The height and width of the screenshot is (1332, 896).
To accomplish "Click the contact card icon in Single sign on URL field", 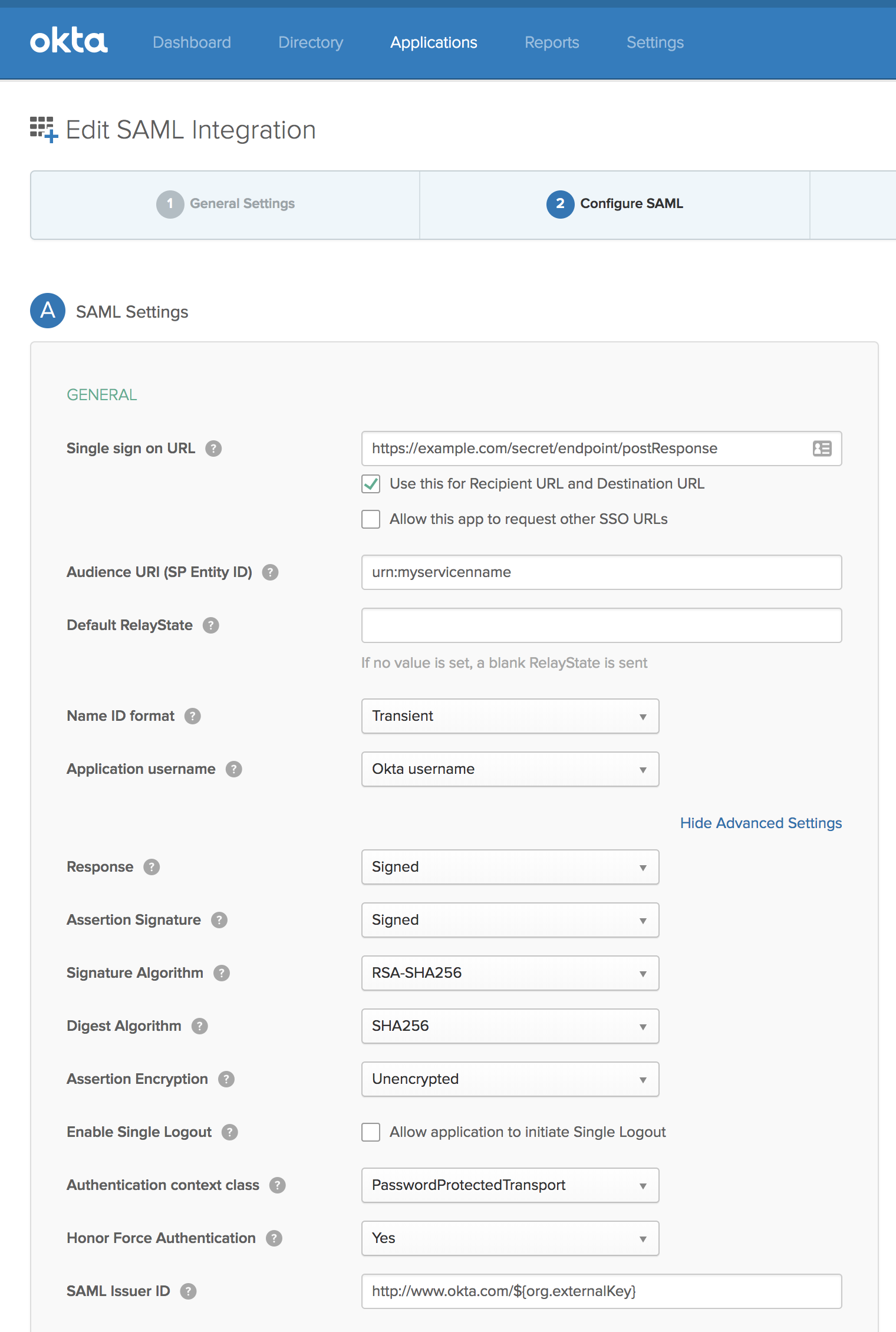I will (822, 449).
